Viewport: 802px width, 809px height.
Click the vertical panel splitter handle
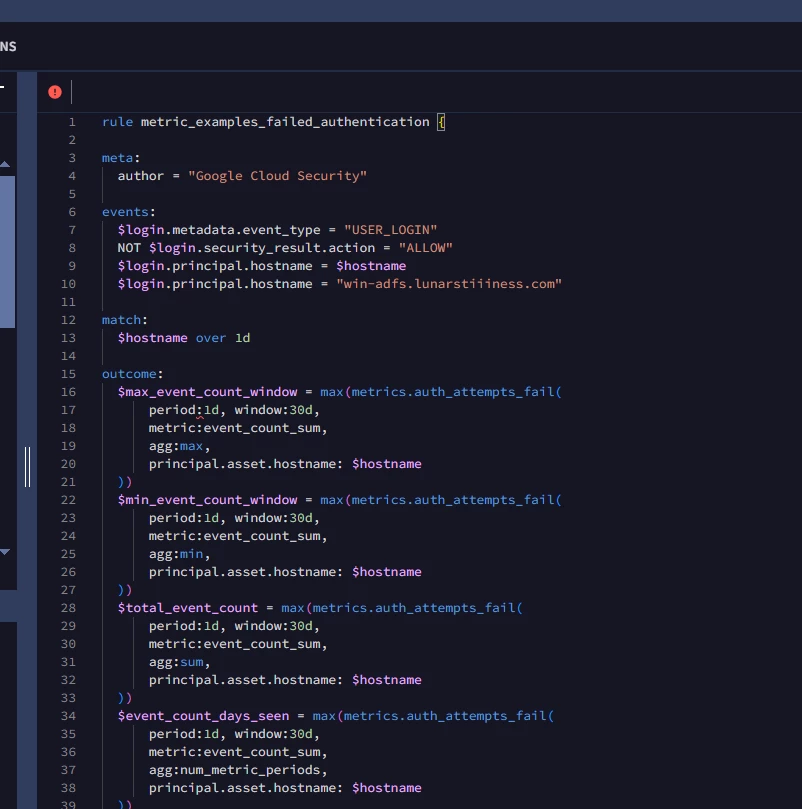tap(27, 467)
